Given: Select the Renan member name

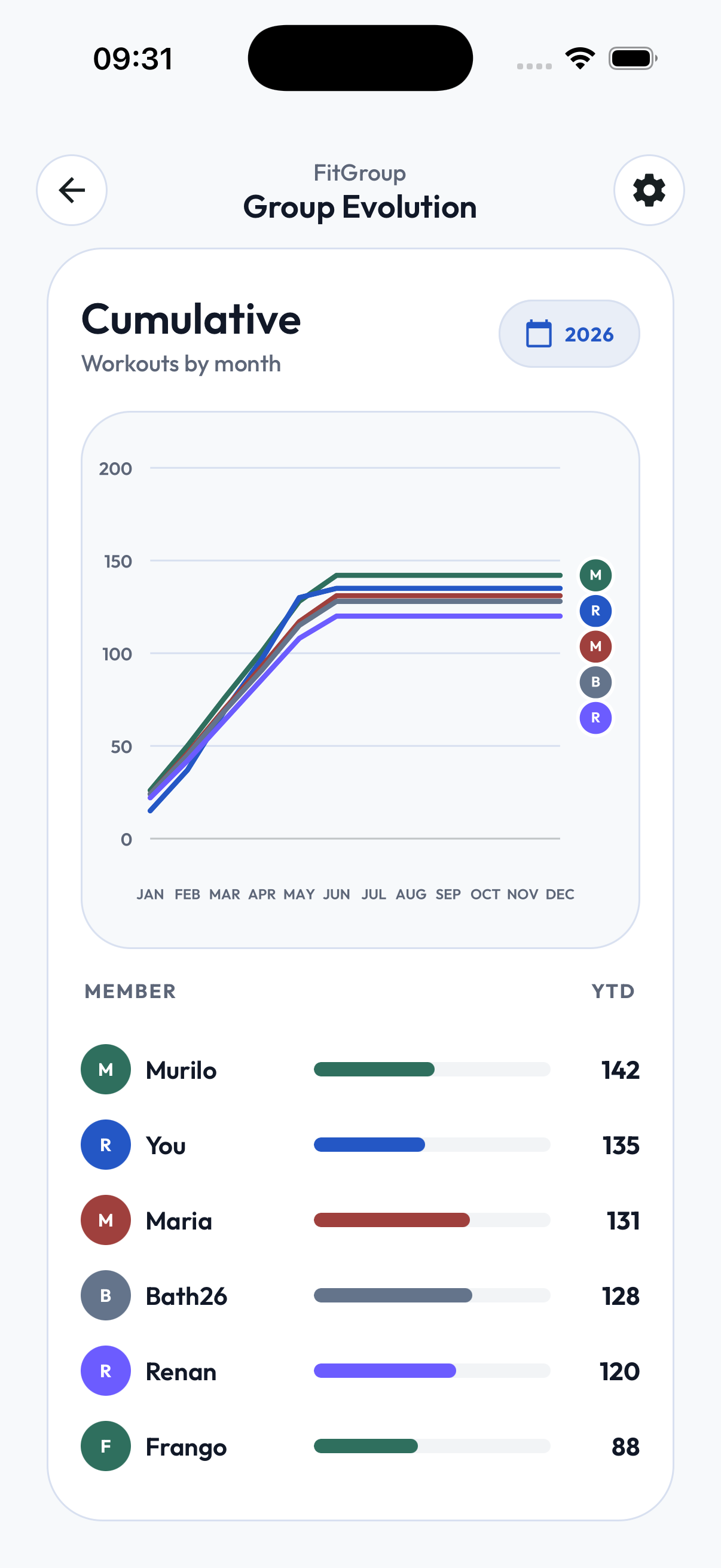Looking at the screenshot, I should point(181,1372).
